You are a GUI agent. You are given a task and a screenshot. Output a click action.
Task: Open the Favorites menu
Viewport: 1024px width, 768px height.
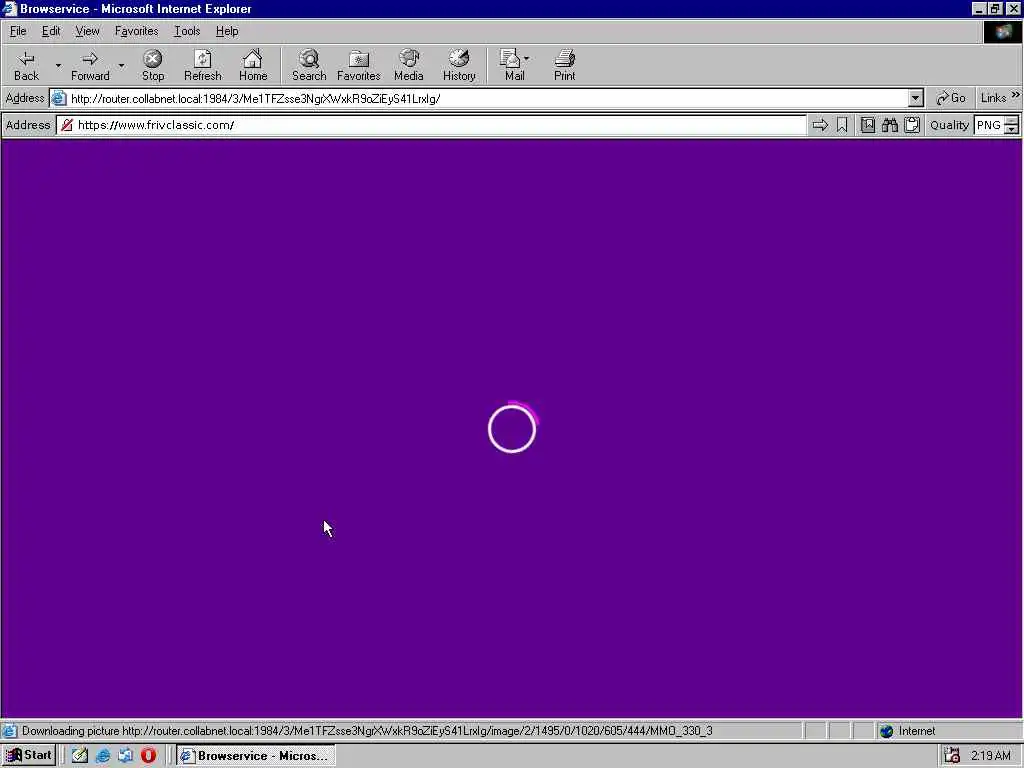pos(136,31)
